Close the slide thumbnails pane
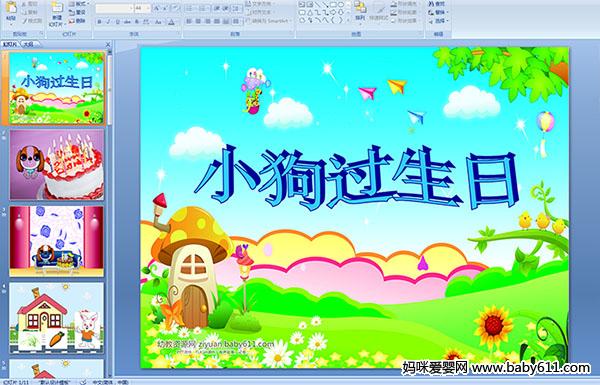This screenshot has width=600, height=385. click(108, 45)
